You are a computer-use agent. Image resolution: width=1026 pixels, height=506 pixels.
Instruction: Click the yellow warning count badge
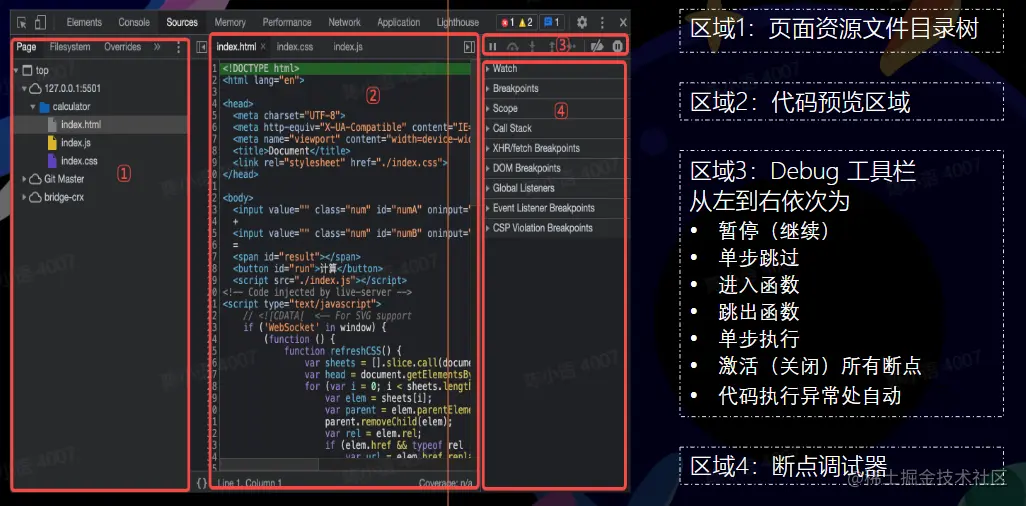[x=525, y=22]
